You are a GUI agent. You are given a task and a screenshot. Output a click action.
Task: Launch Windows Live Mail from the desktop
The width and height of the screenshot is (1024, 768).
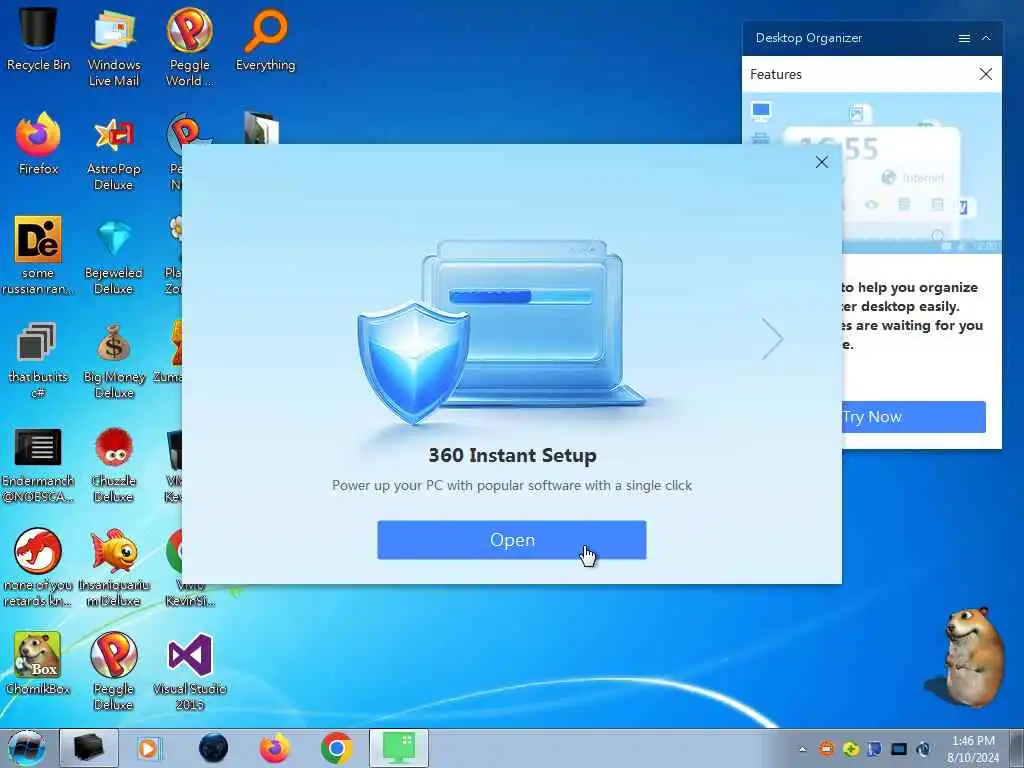[114, 47]
